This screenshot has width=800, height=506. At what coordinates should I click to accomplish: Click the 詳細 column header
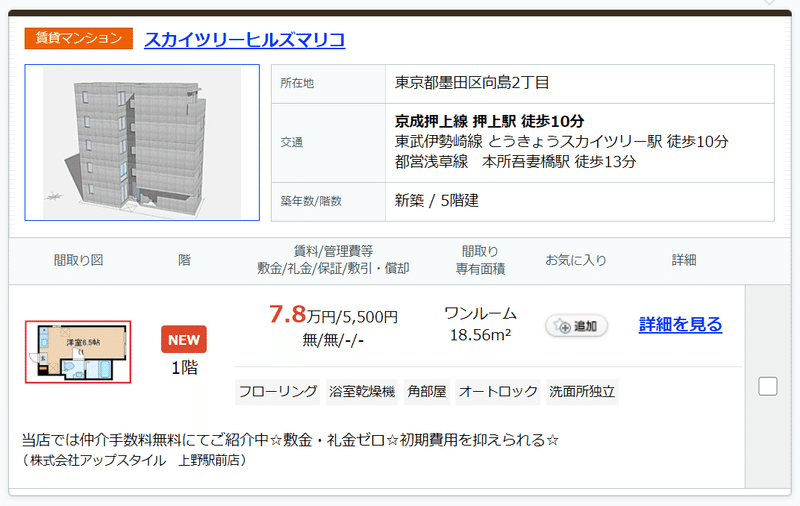[x=684, y=260]
